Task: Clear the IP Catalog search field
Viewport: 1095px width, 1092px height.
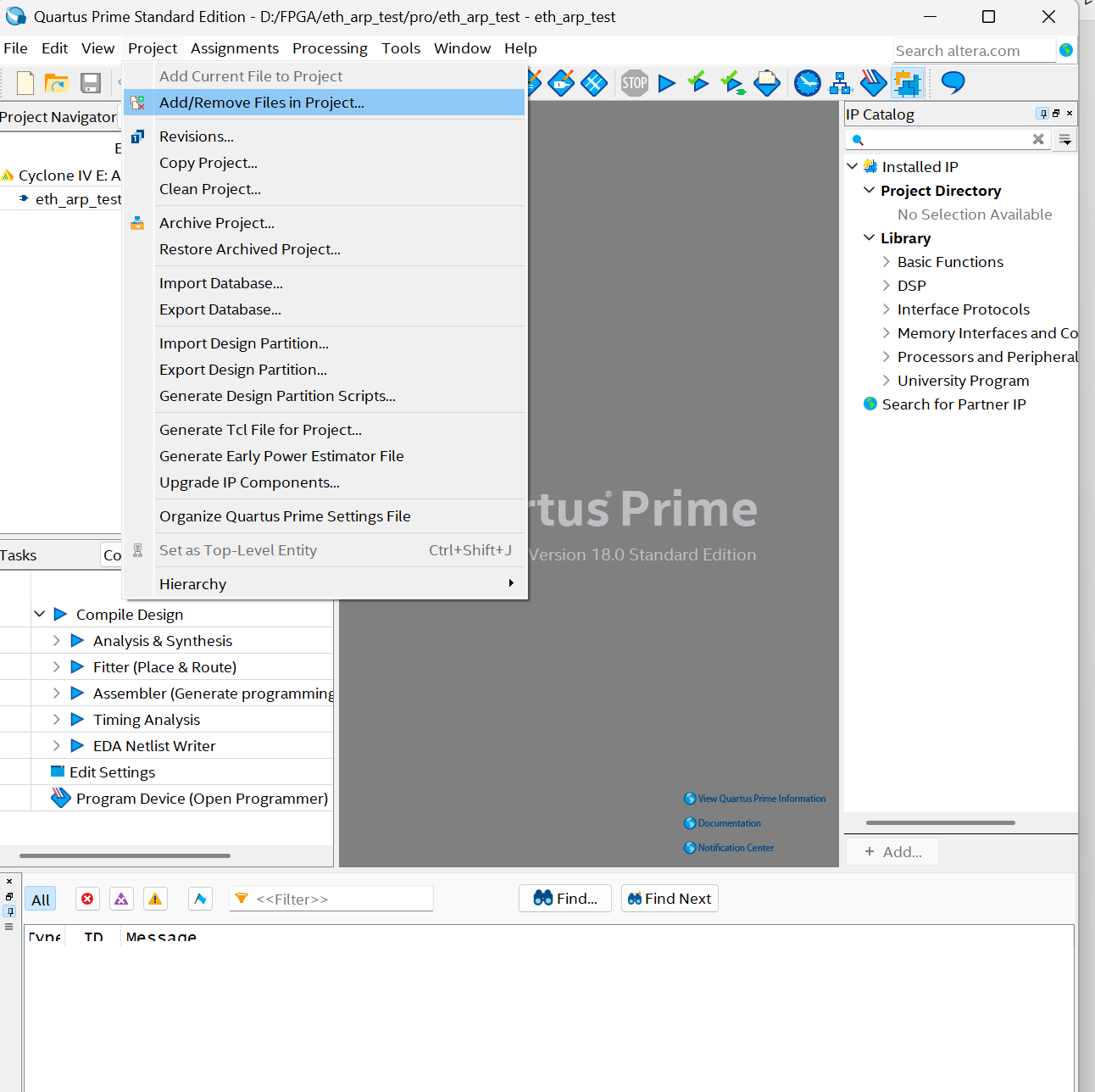Action: pyautogui.click(x=1038, y=139)
